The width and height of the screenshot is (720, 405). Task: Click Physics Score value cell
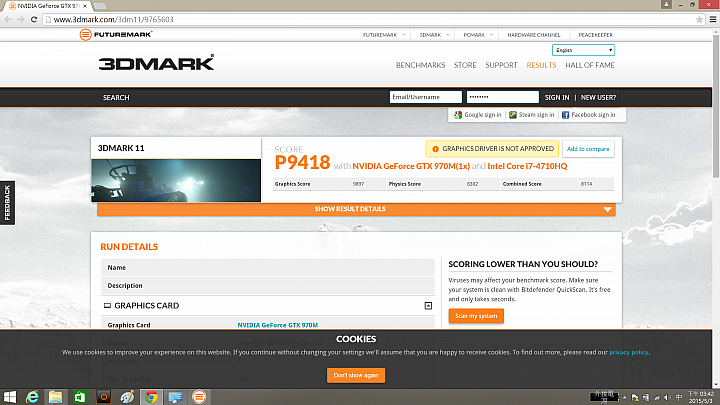click(472, 184)
